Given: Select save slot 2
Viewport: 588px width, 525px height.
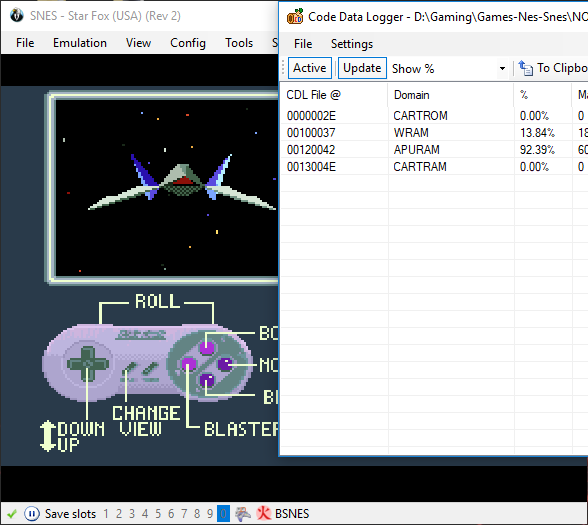Looking at the screenshot, I should tap(119, 513).
